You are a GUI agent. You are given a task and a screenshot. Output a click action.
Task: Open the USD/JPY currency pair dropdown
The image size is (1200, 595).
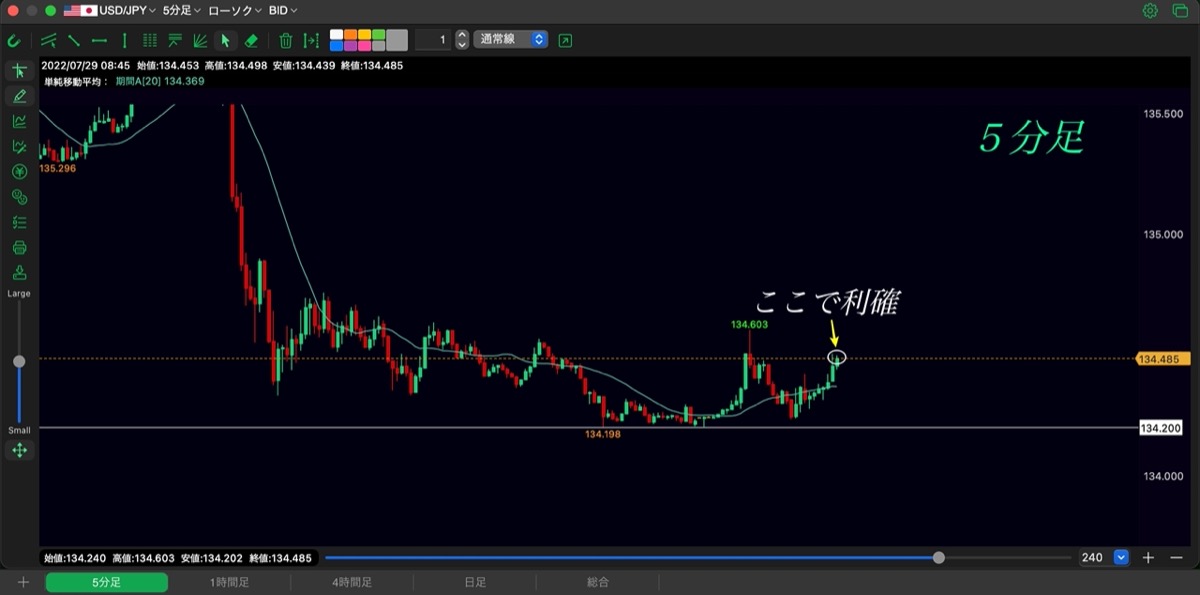110,10
